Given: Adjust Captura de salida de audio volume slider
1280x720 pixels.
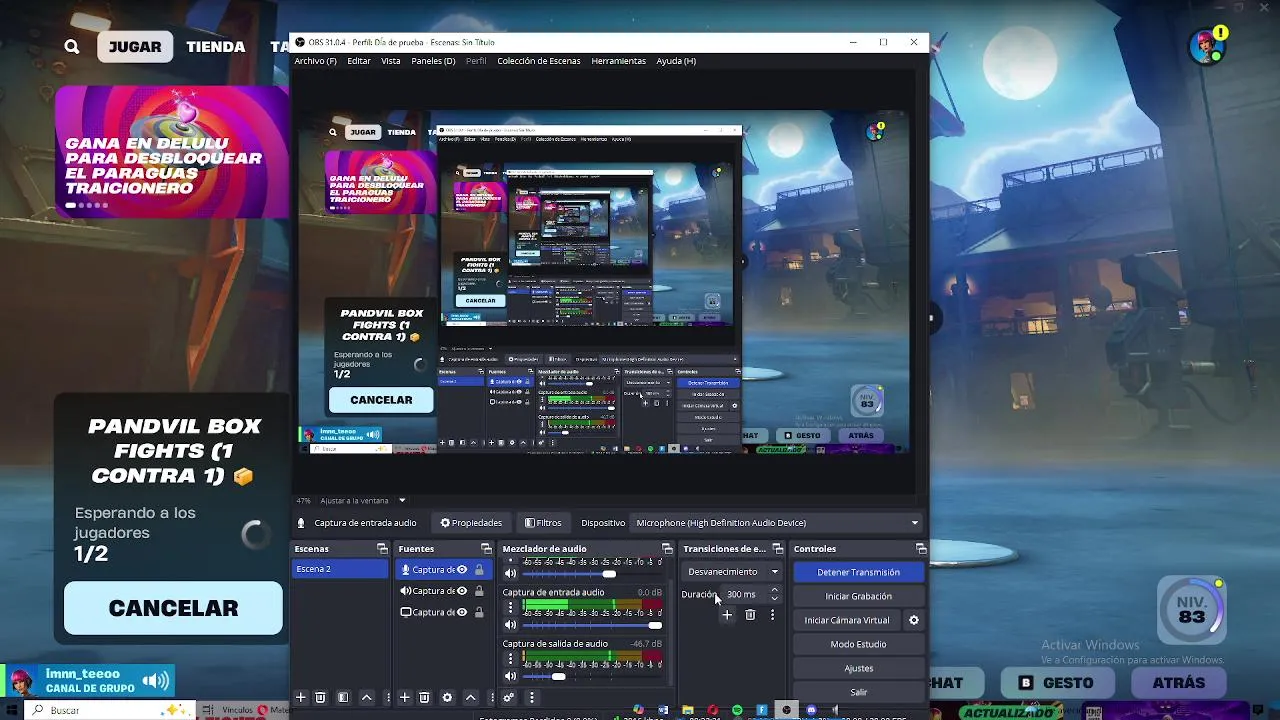Looking at the screenshot, I should point(593,676).
